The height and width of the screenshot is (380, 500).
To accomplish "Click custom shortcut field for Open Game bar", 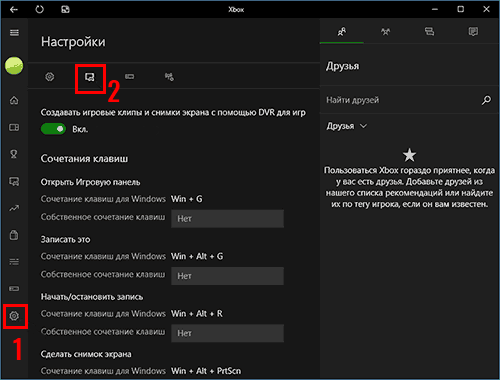I will tap(227, 219).
